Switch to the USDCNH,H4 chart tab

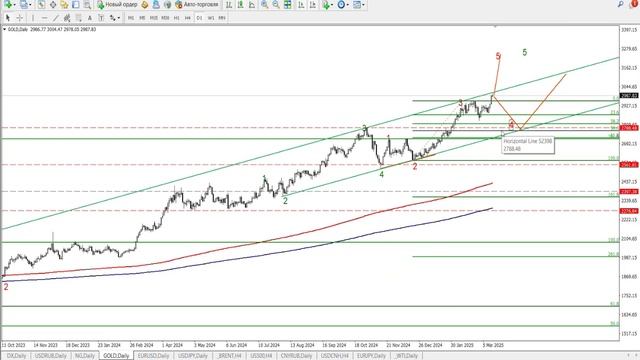pos(335,356)
